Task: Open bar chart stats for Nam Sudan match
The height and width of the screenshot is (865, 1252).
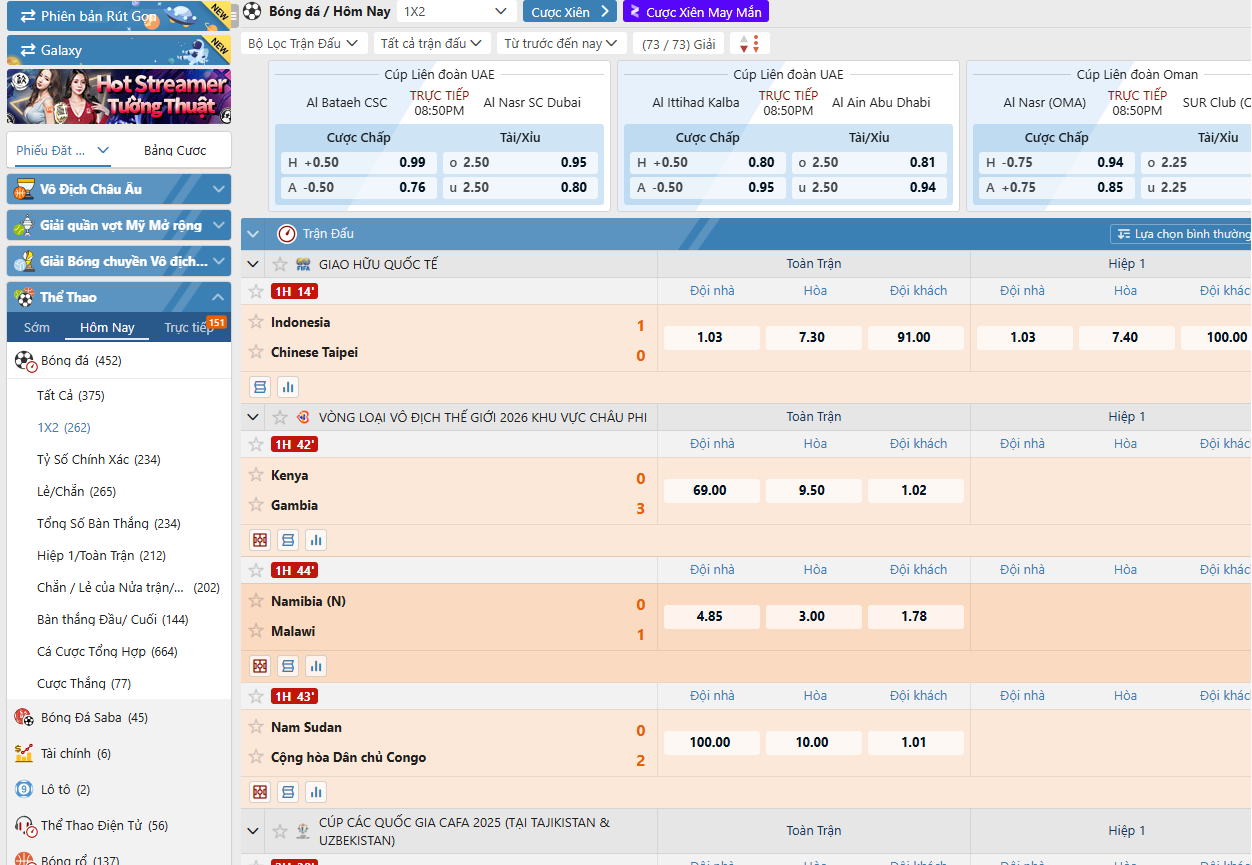Action: click(x=316, y=792)
